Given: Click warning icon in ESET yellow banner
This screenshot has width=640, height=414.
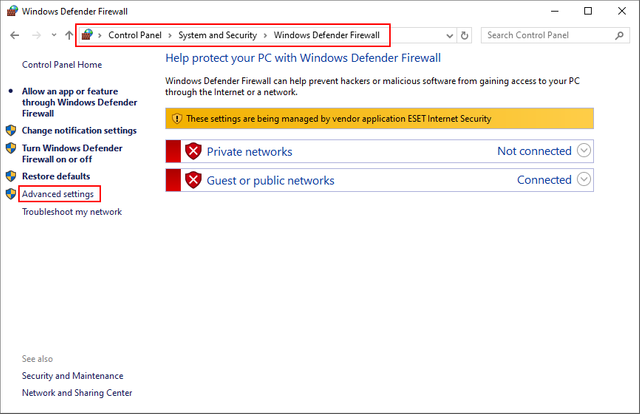Looking at the screenshot, I should (177, 118).
